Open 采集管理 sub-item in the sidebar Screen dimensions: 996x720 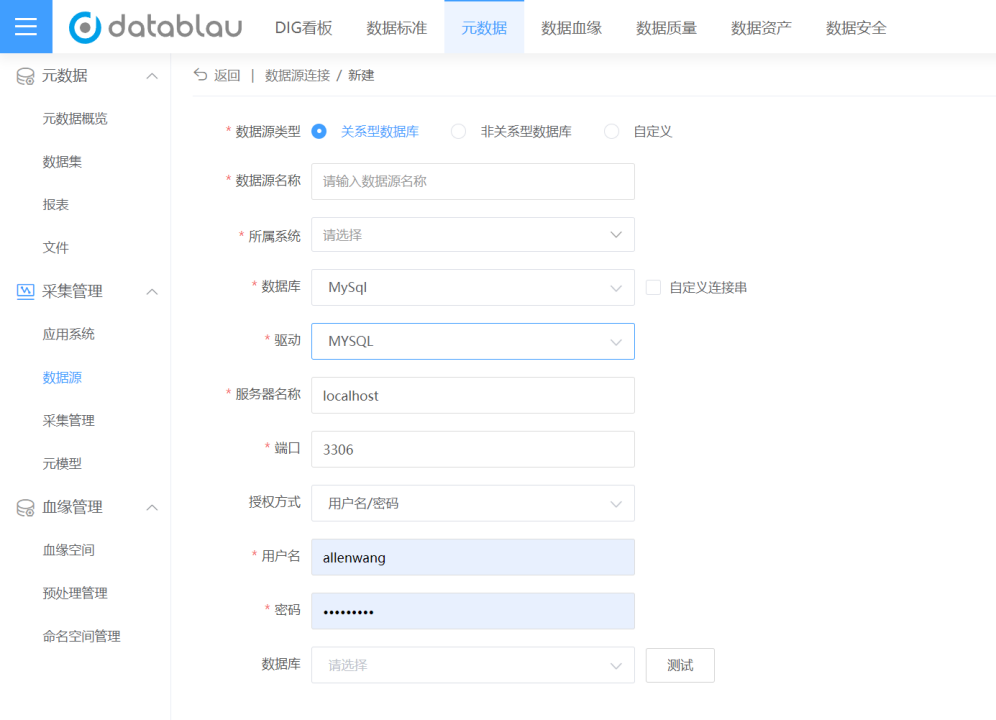pyautogui.click(x=69, y=421)
